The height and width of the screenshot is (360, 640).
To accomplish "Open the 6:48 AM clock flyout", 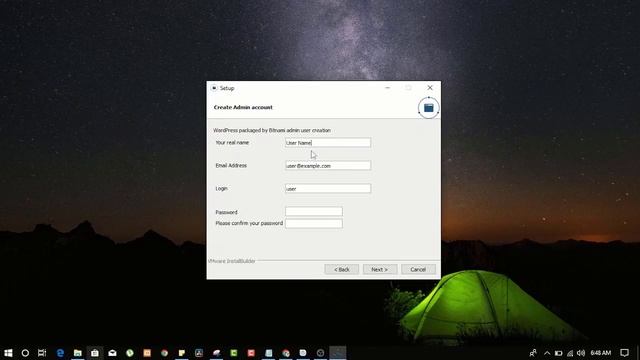I will [x=600, y=353].
